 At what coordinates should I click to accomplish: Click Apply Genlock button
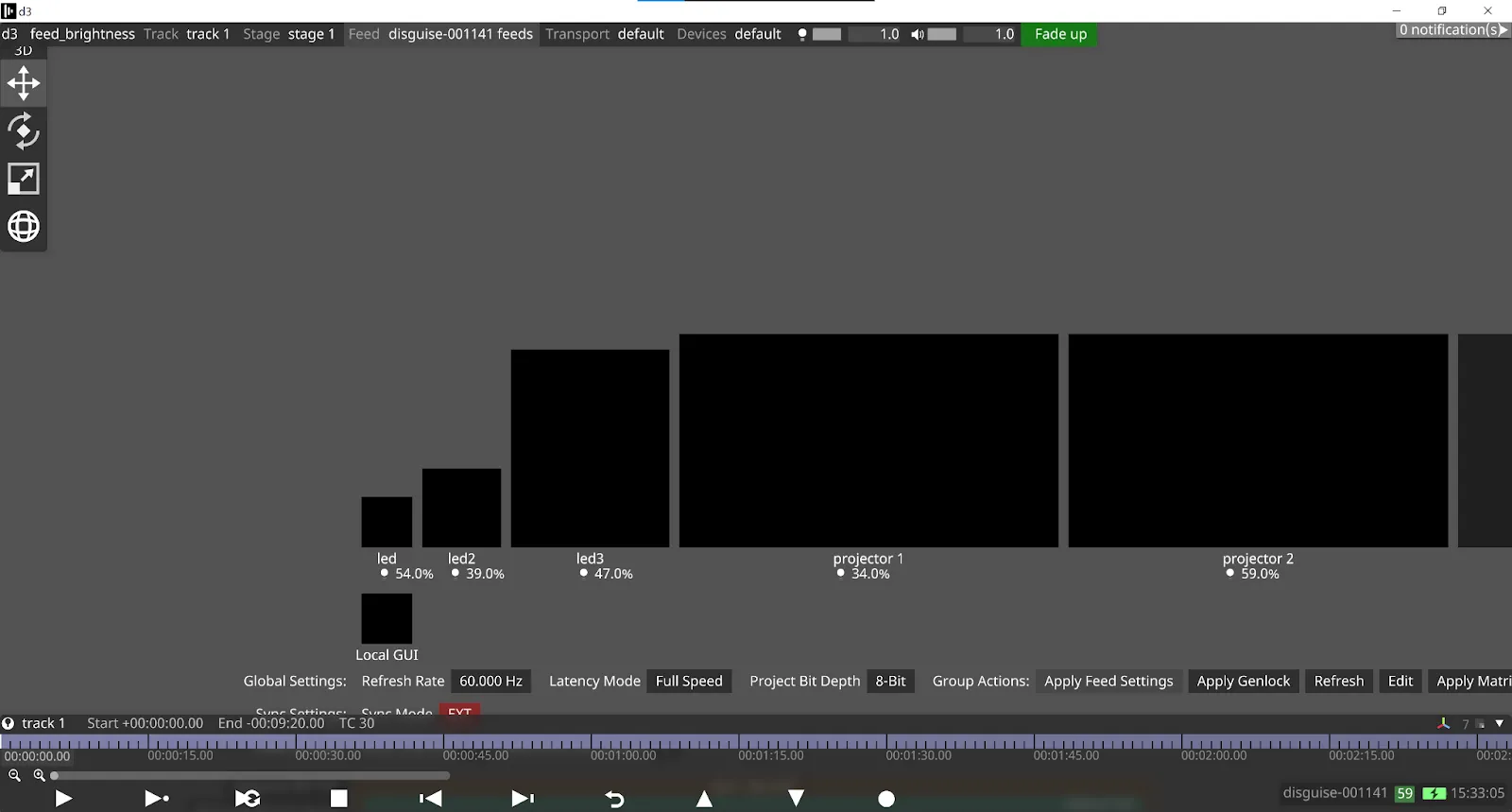tap(1243, 682)
